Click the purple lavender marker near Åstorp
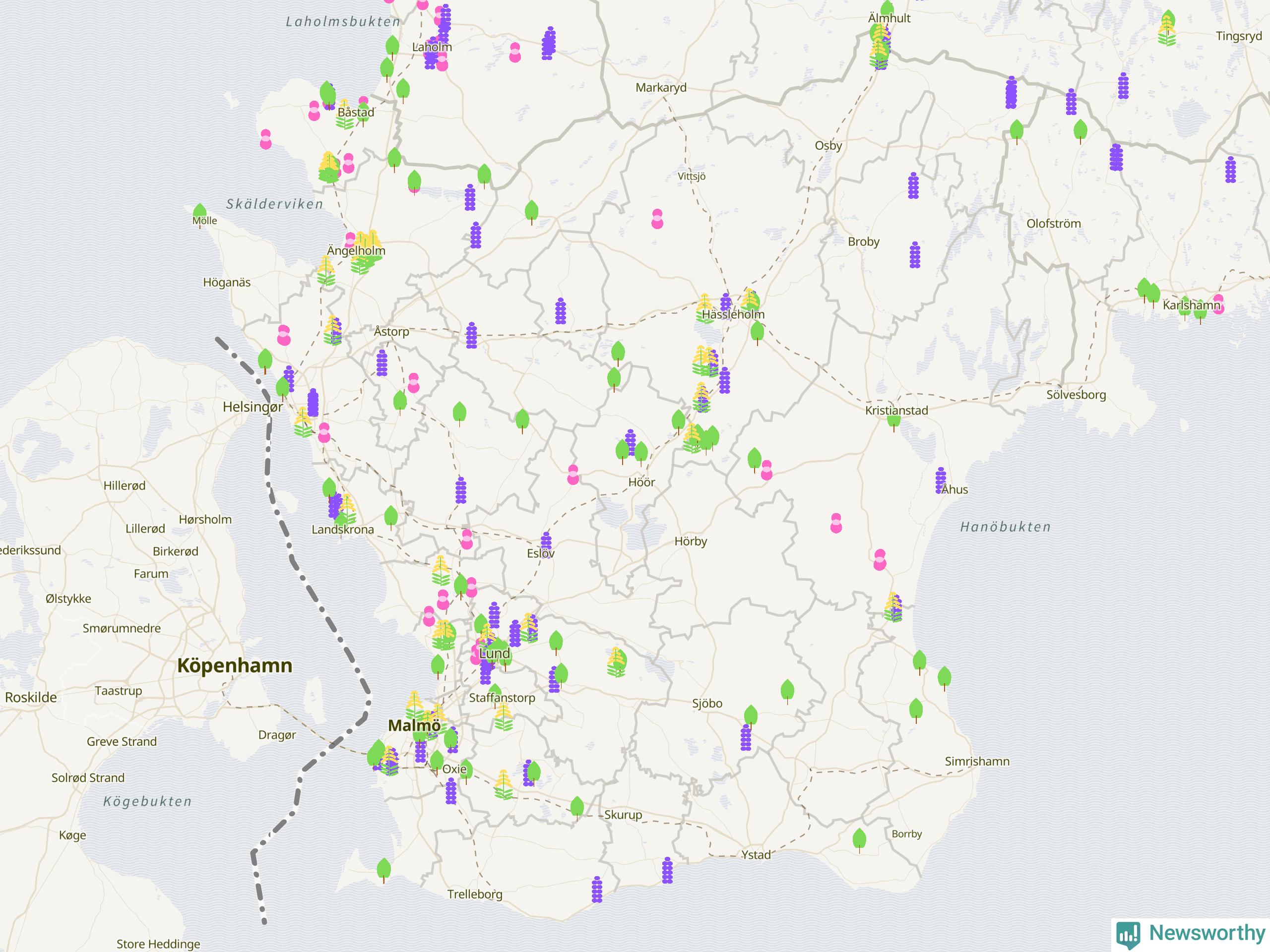1270x952 pixels. [382, 362]
